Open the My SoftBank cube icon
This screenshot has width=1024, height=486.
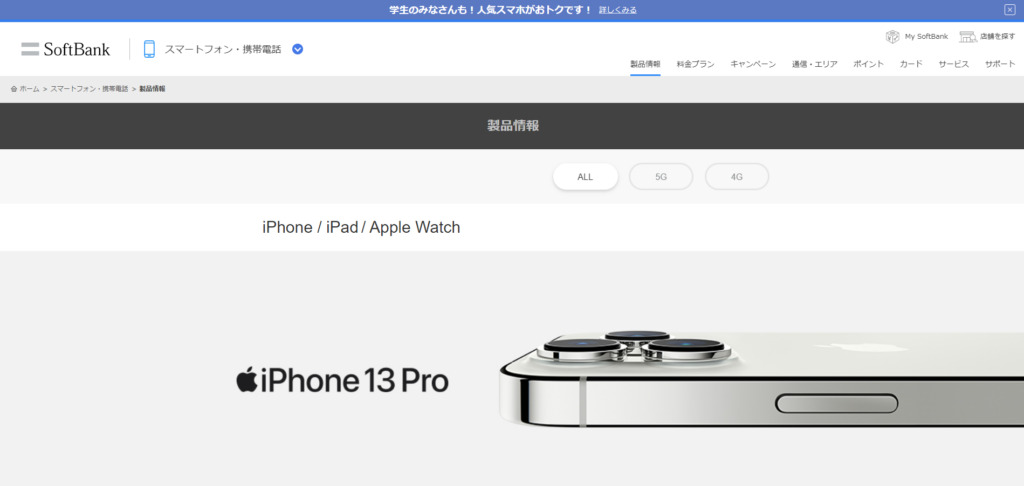click(892, 37)
